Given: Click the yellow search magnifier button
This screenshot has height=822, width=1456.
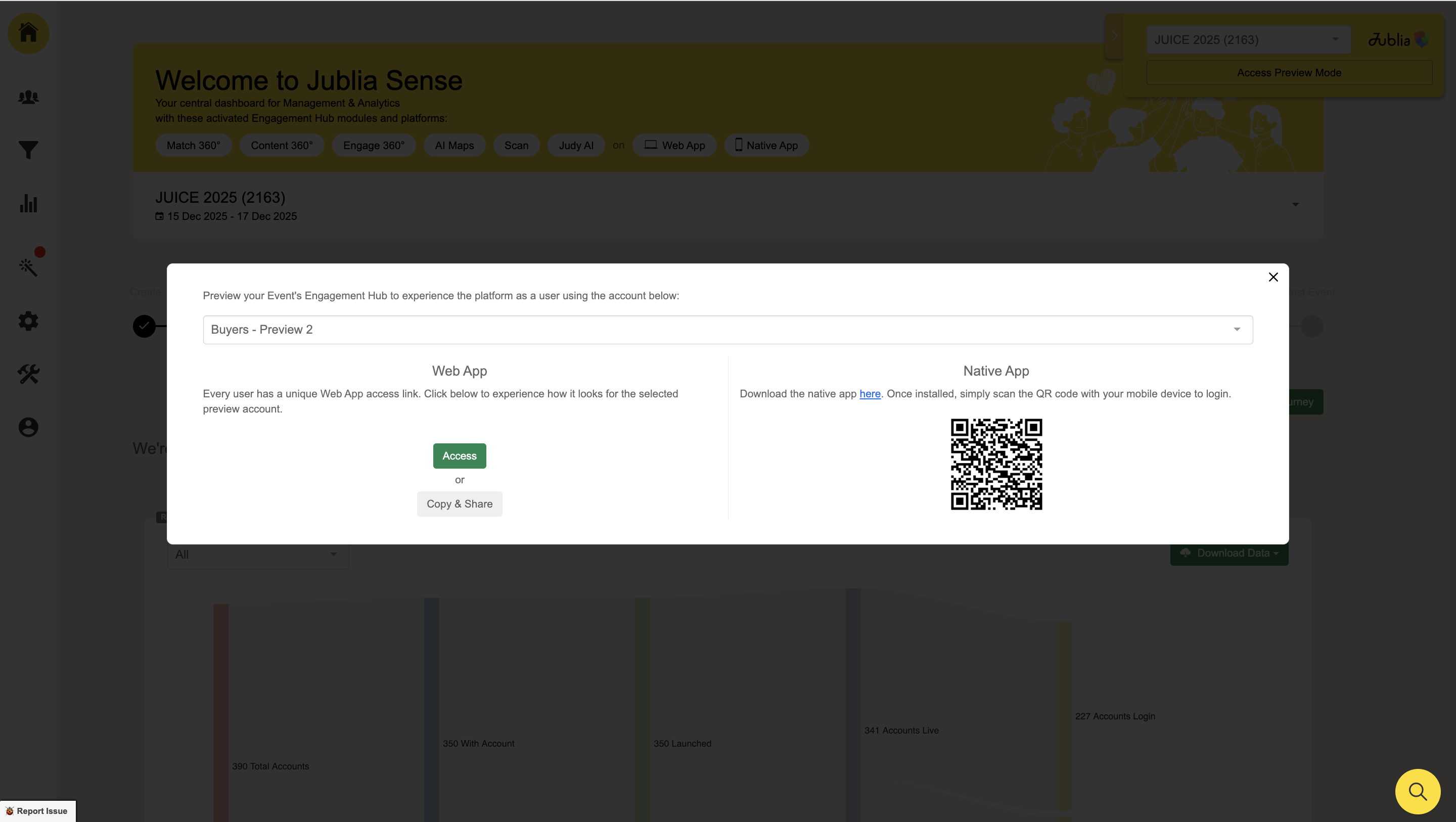Looking at the screenshot, I should pos(1418,791).
